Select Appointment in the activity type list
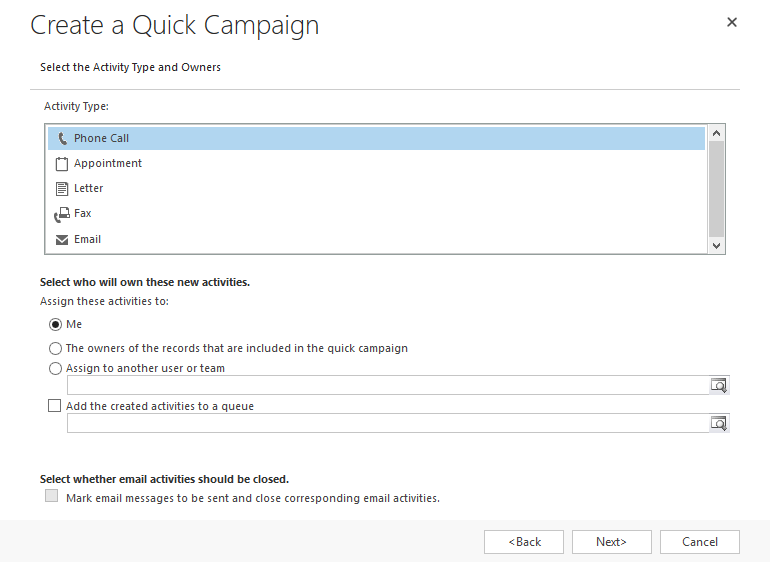770x562 pixels. coord(376,164)
